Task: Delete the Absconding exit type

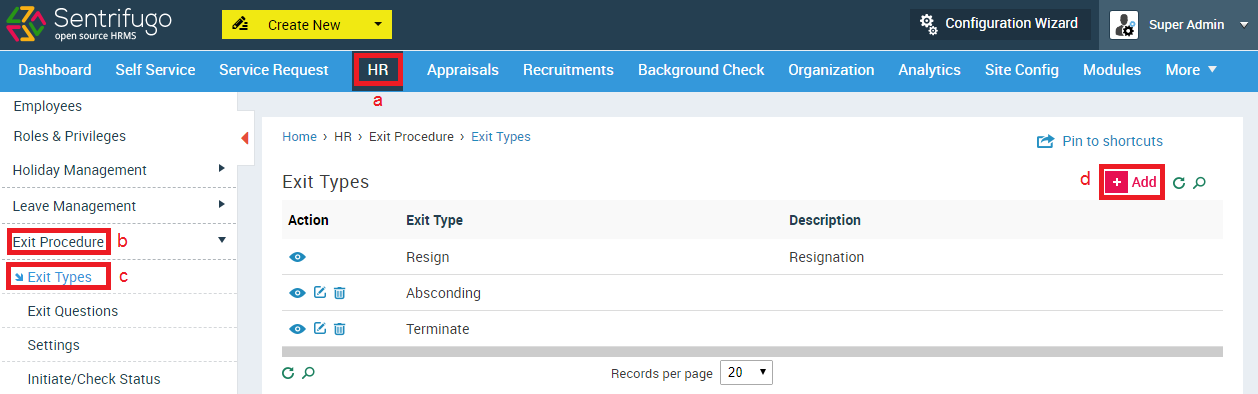Action: [x=339, y=293]
